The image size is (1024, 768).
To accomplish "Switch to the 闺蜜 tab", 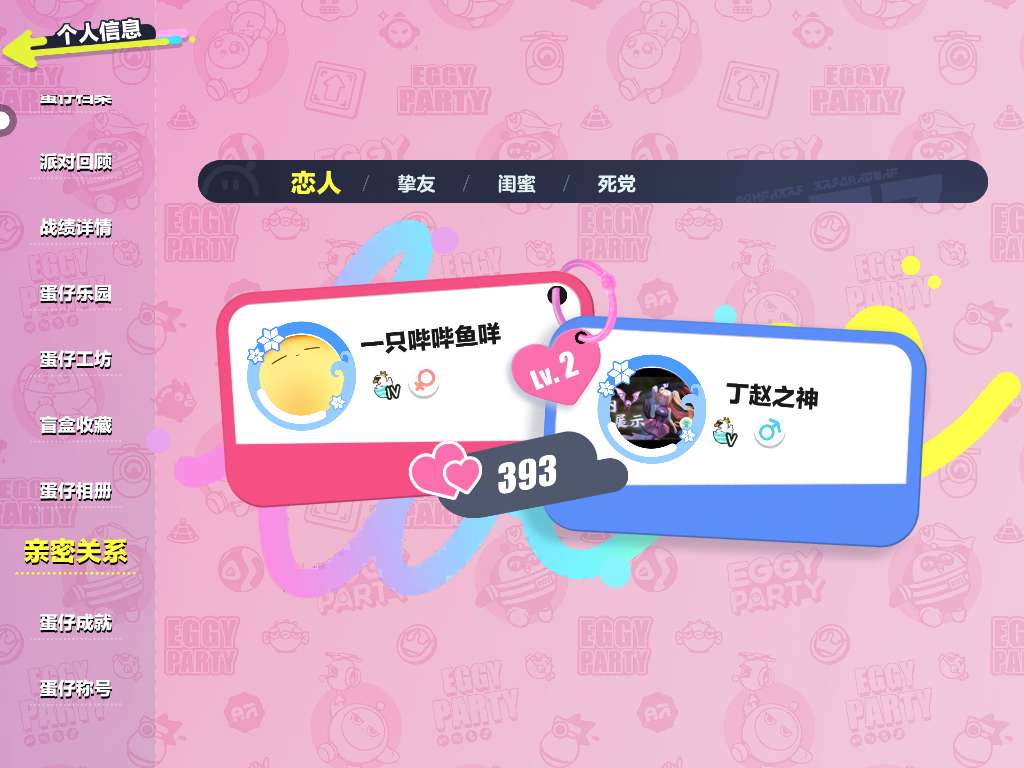I will 517,183.
